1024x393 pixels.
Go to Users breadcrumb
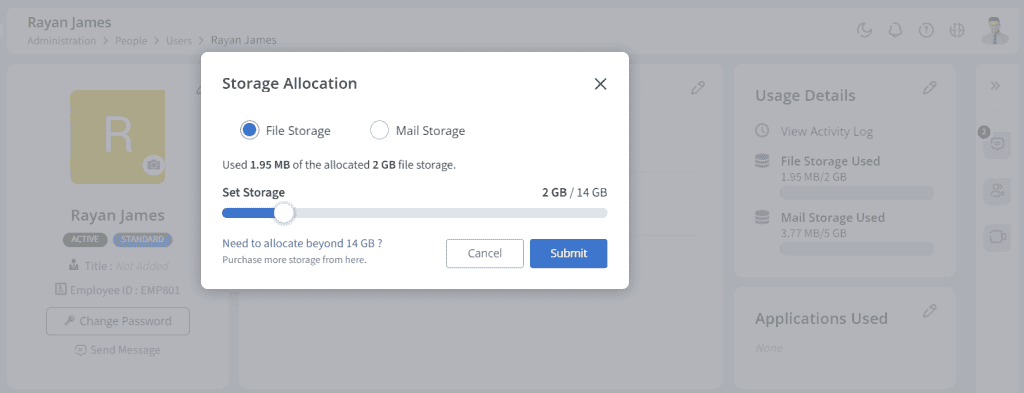pos(179,40)
